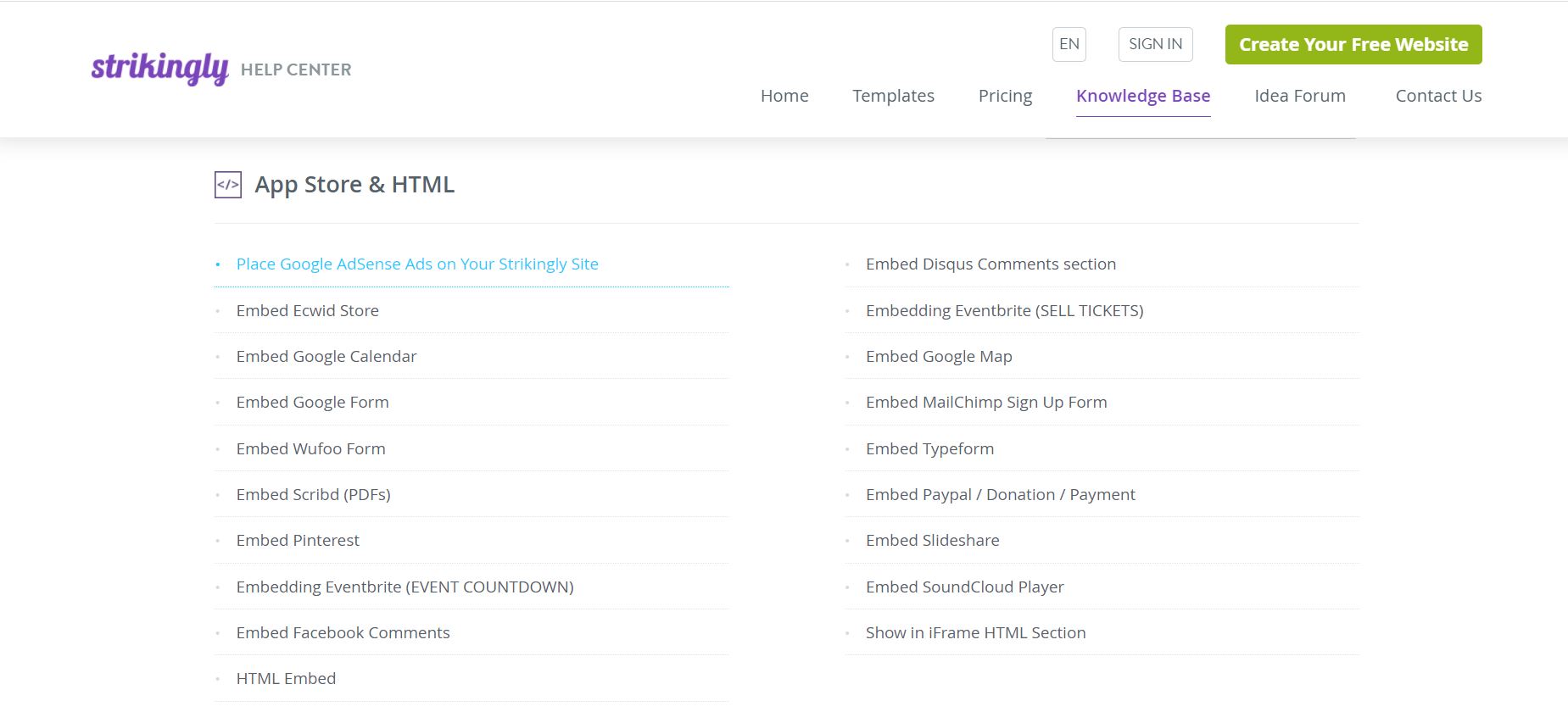Select the Knowledge Base menu item
Viewport: 1568px width, 712px height.
click(x=1143, y=96)
